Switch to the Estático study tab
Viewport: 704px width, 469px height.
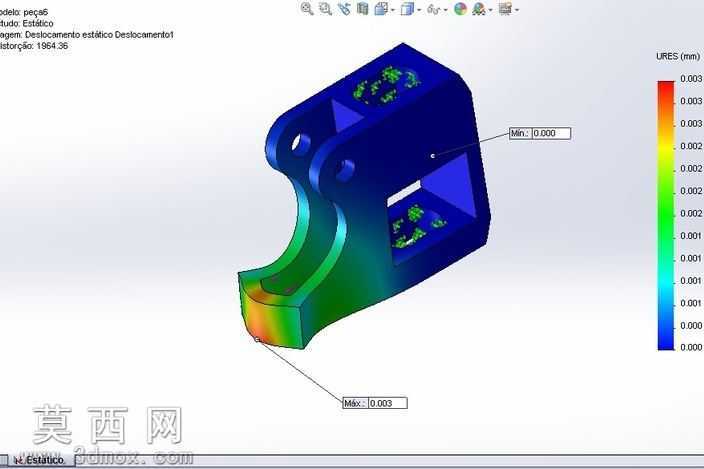coord(40,460)
